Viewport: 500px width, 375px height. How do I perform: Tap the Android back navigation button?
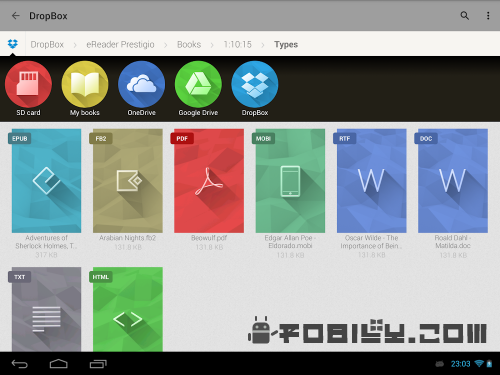click(20, 364)
